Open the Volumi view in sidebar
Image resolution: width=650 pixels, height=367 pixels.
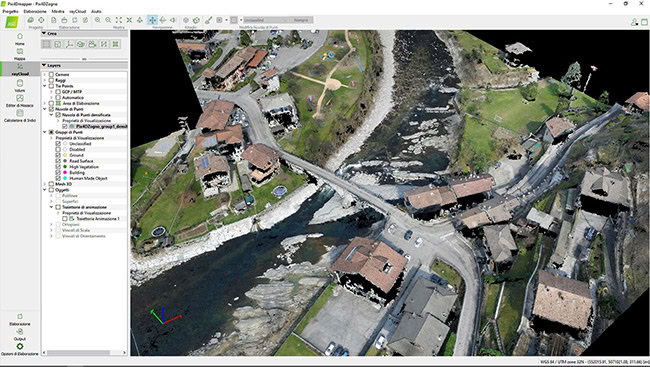point(19,85)
